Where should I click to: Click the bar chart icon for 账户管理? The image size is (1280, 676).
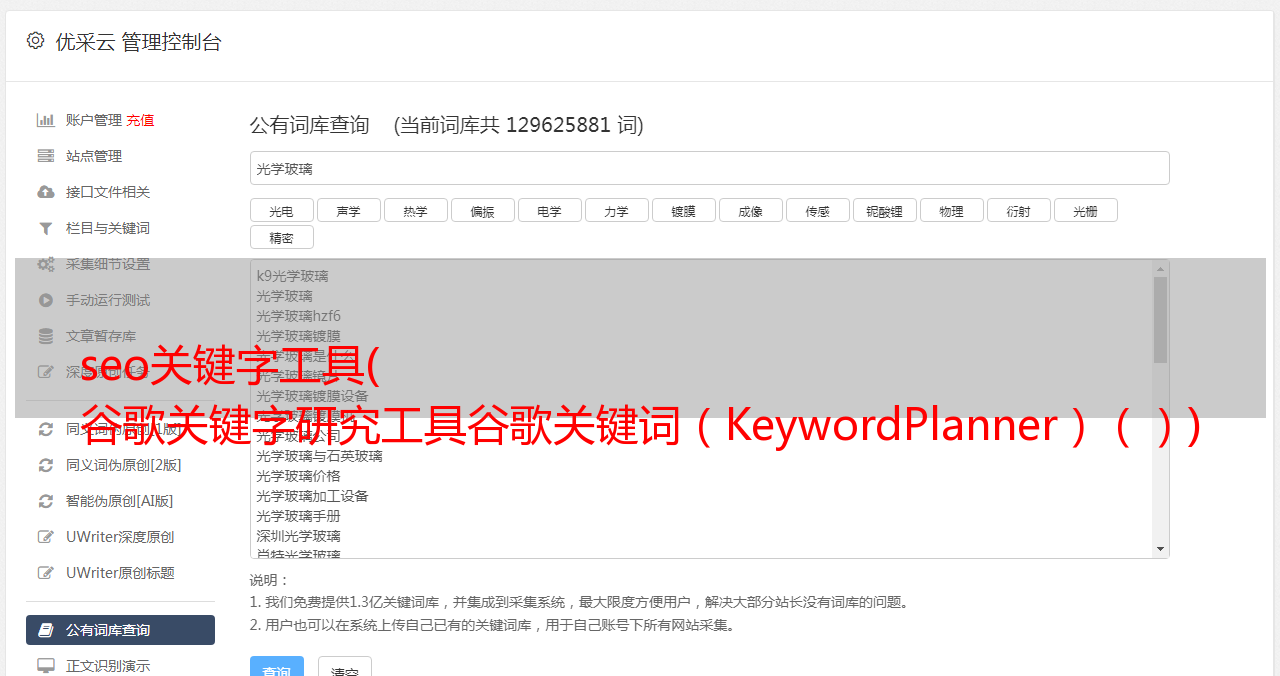(46, 120)
